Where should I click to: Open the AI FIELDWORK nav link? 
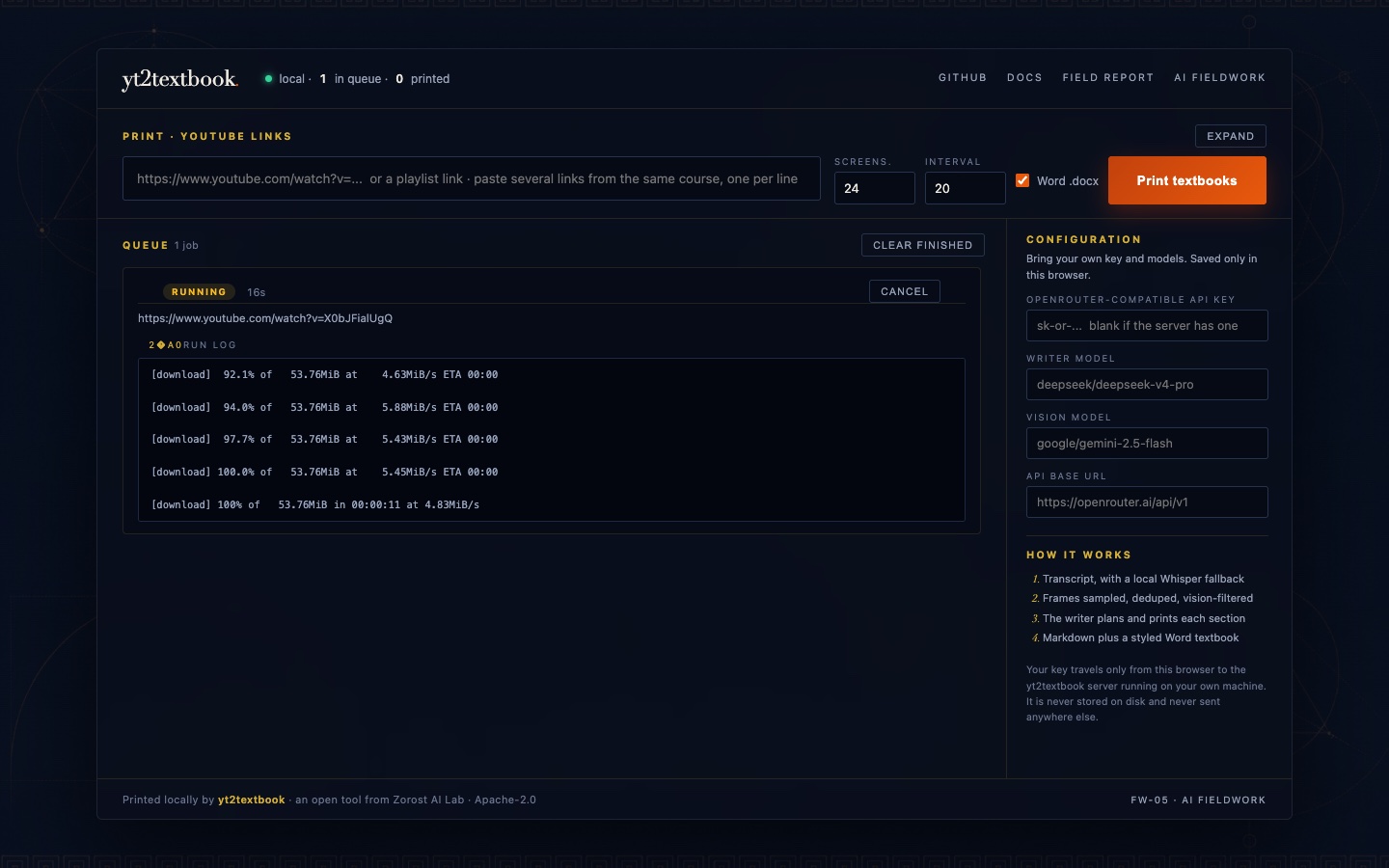coord(1219,78)
